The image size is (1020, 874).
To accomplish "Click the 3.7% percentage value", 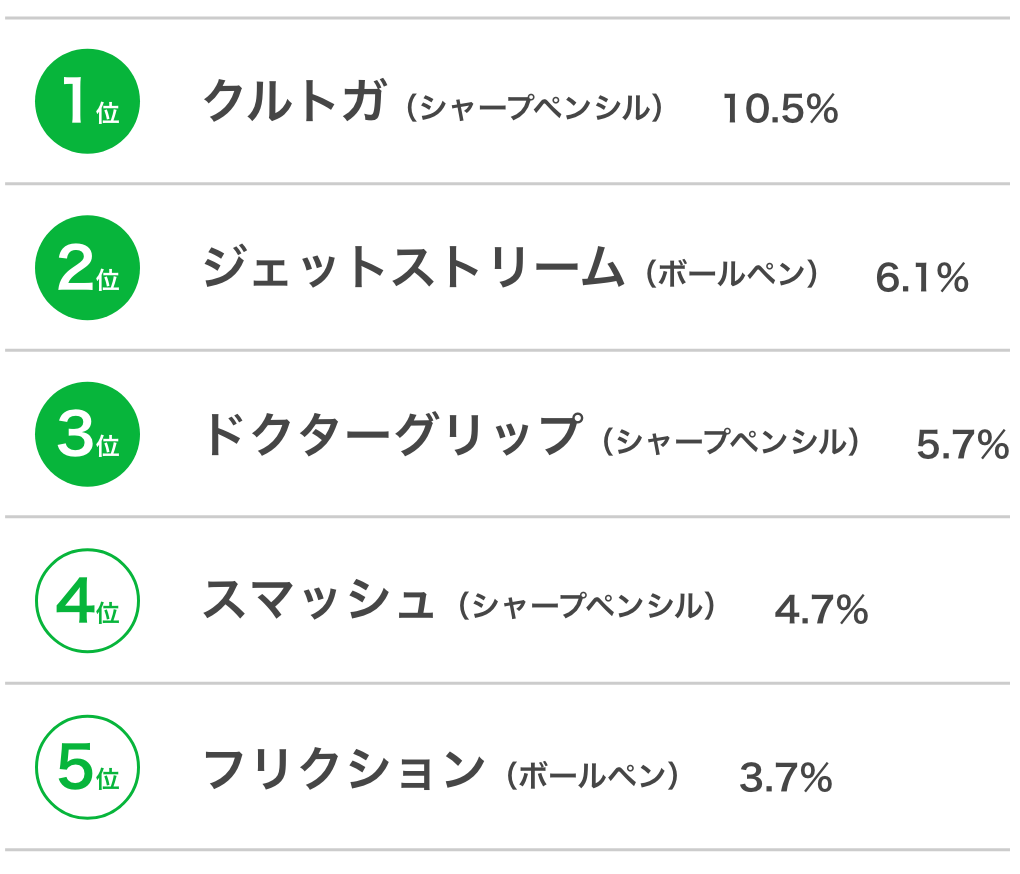I will pyautogui.click(x=786, y=777).
